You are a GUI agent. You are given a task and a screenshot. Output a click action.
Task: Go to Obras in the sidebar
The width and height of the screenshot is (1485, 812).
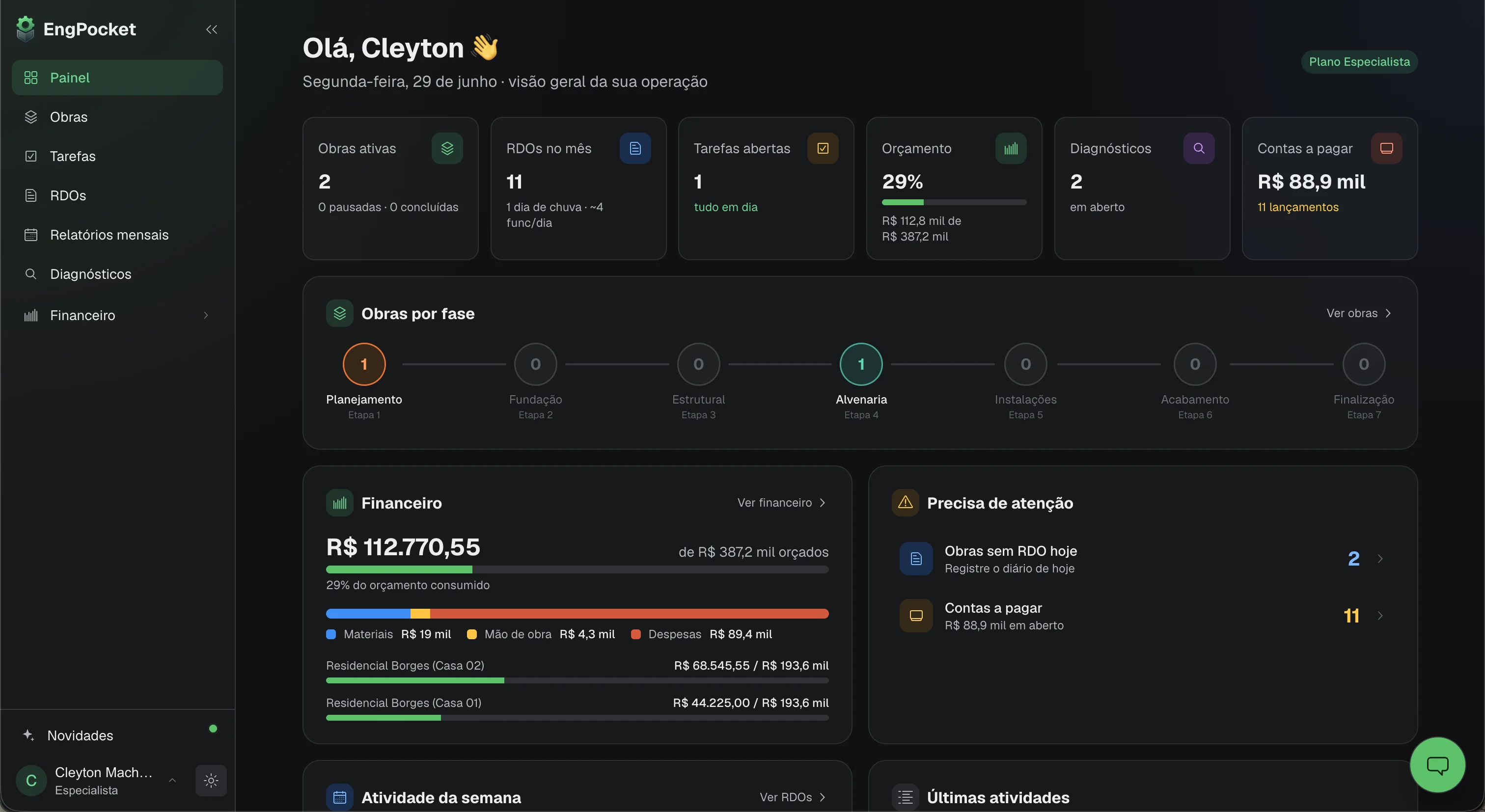pos(117,117)
